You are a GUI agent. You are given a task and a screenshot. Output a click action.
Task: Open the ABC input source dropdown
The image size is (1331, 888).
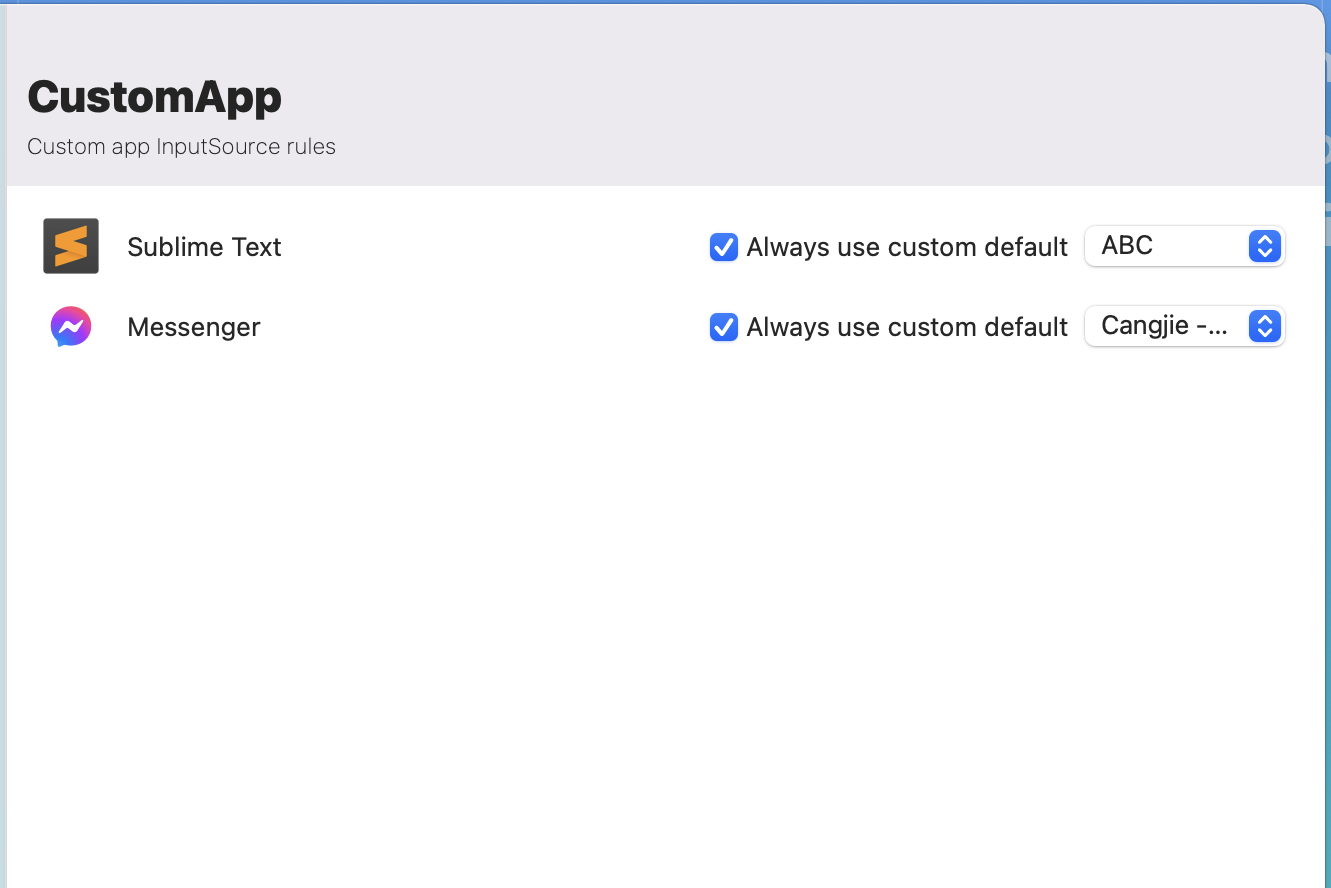pos(1184,246)
